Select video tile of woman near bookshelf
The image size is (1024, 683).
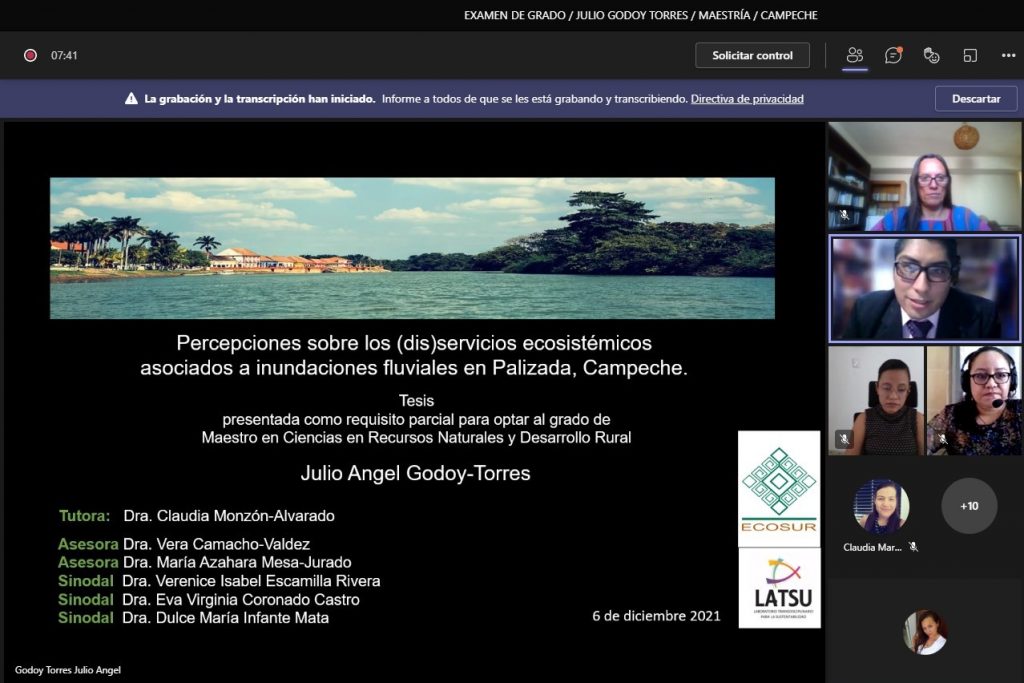pyautogui.click(x=924, y=177)
